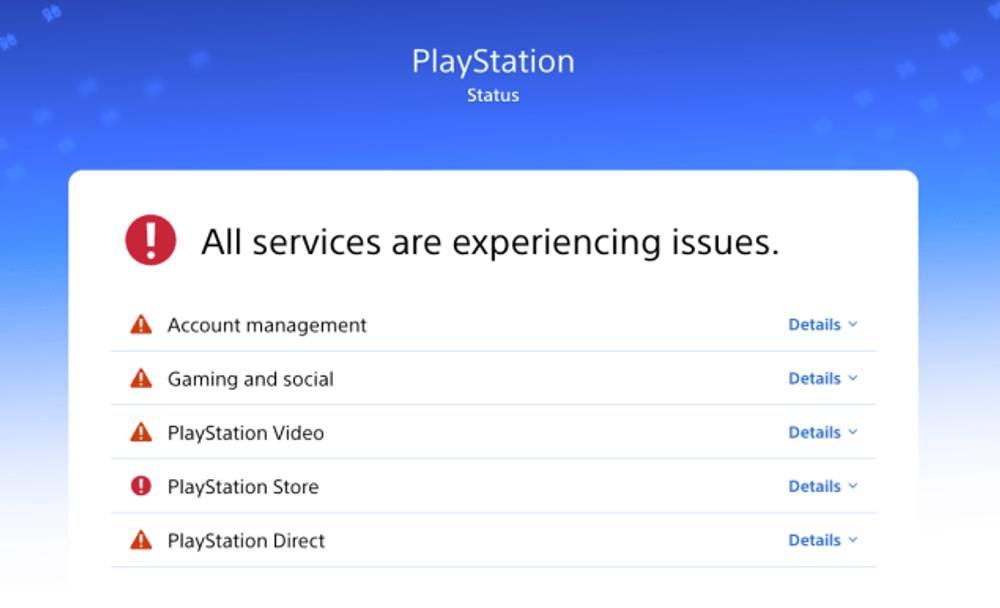Image resolution: width=1000 pixels, height=608 pixels.
Task: Select the PlayStation Store service label
Action: pos(243,487)
